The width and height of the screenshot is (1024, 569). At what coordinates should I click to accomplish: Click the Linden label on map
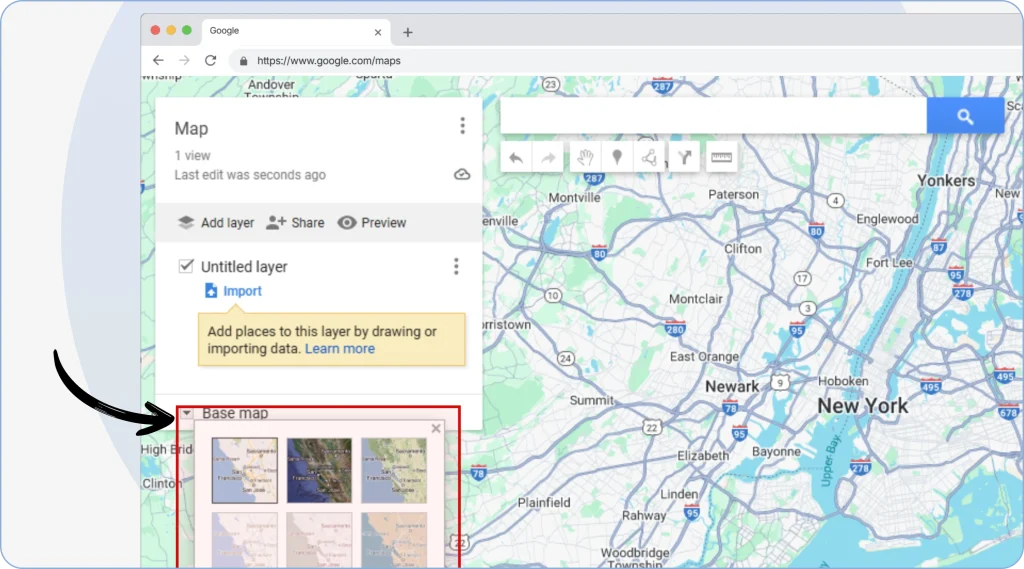point(679,494)
